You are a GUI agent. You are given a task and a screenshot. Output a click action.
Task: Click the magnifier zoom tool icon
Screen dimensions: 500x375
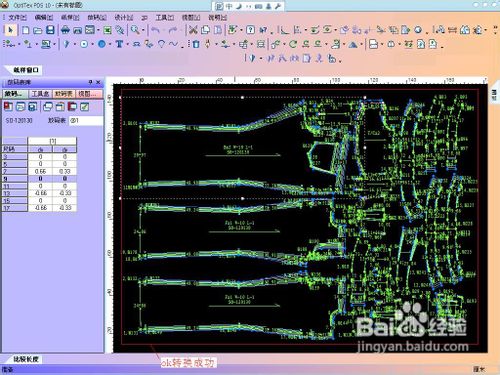coord(135,30)
